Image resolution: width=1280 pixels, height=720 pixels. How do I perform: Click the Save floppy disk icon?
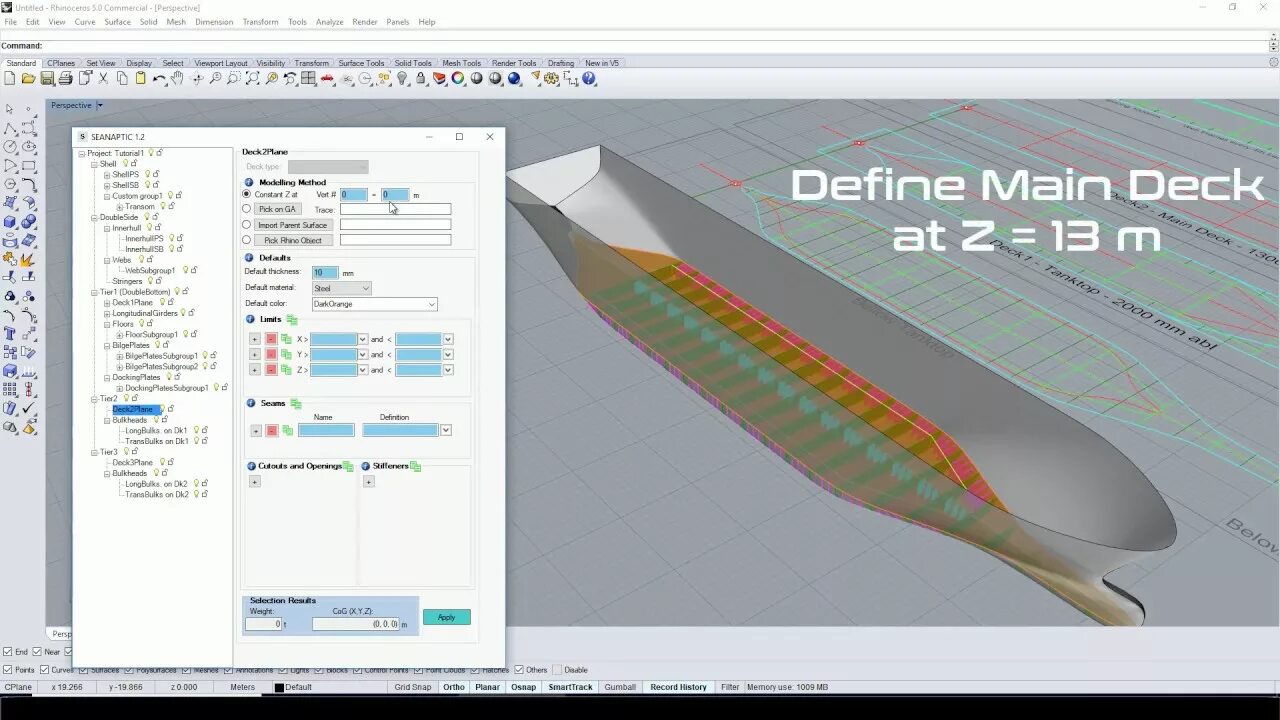47,78
